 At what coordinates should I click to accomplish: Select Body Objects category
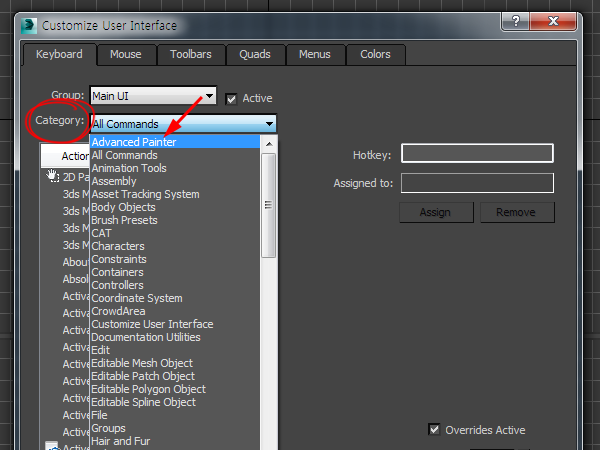pyautogui.click(x=175, y=207)
